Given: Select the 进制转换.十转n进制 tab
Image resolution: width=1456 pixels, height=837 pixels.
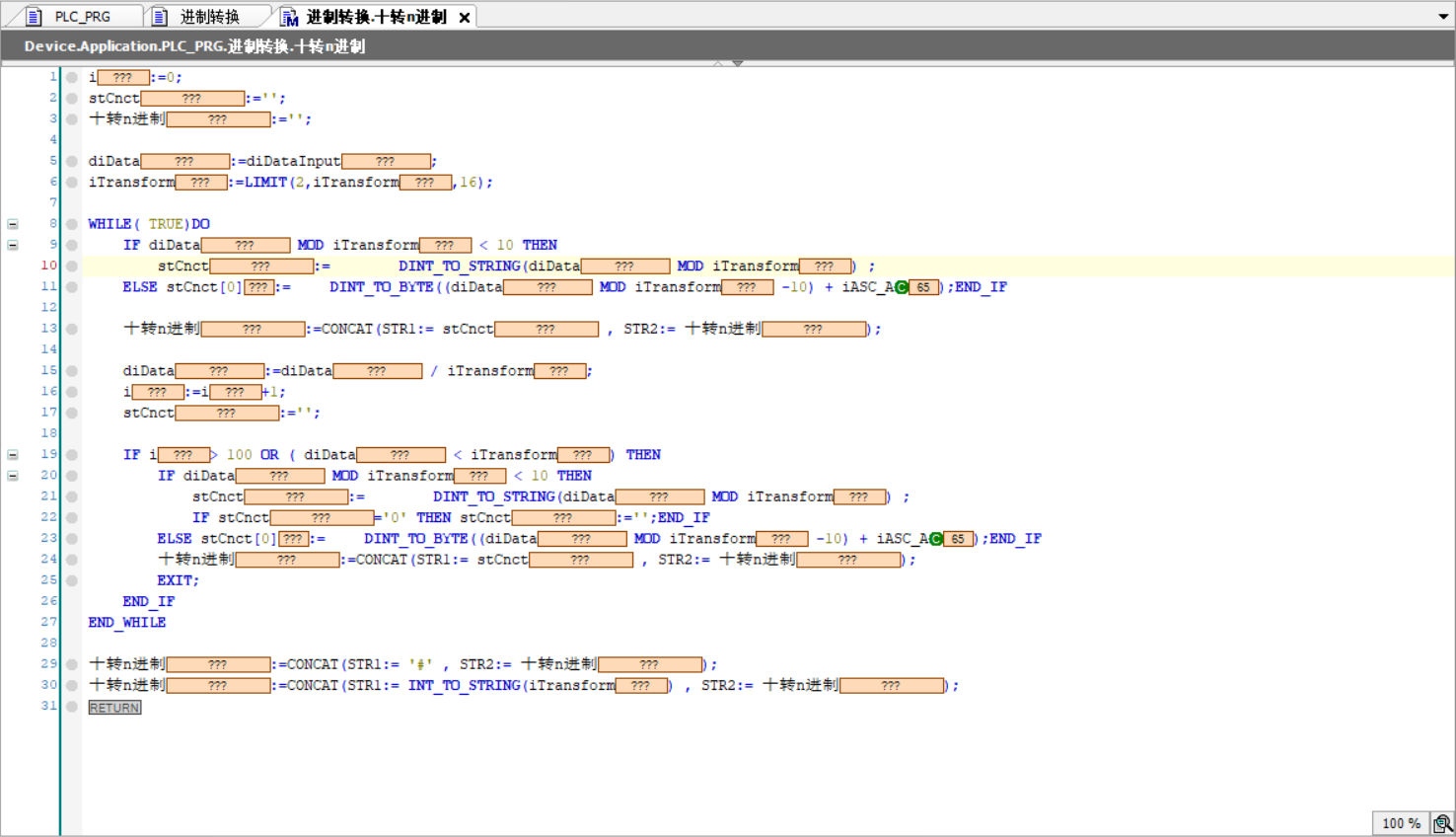Looking at the screenshot, I should point(375,16).
